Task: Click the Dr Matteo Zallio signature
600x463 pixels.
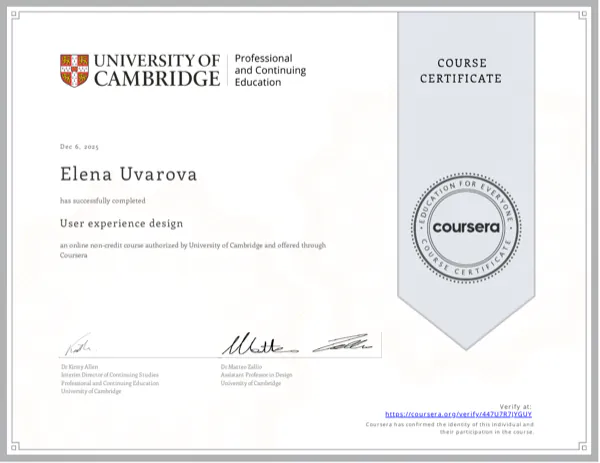Action: pyautogui.click(x=297, y=344)
